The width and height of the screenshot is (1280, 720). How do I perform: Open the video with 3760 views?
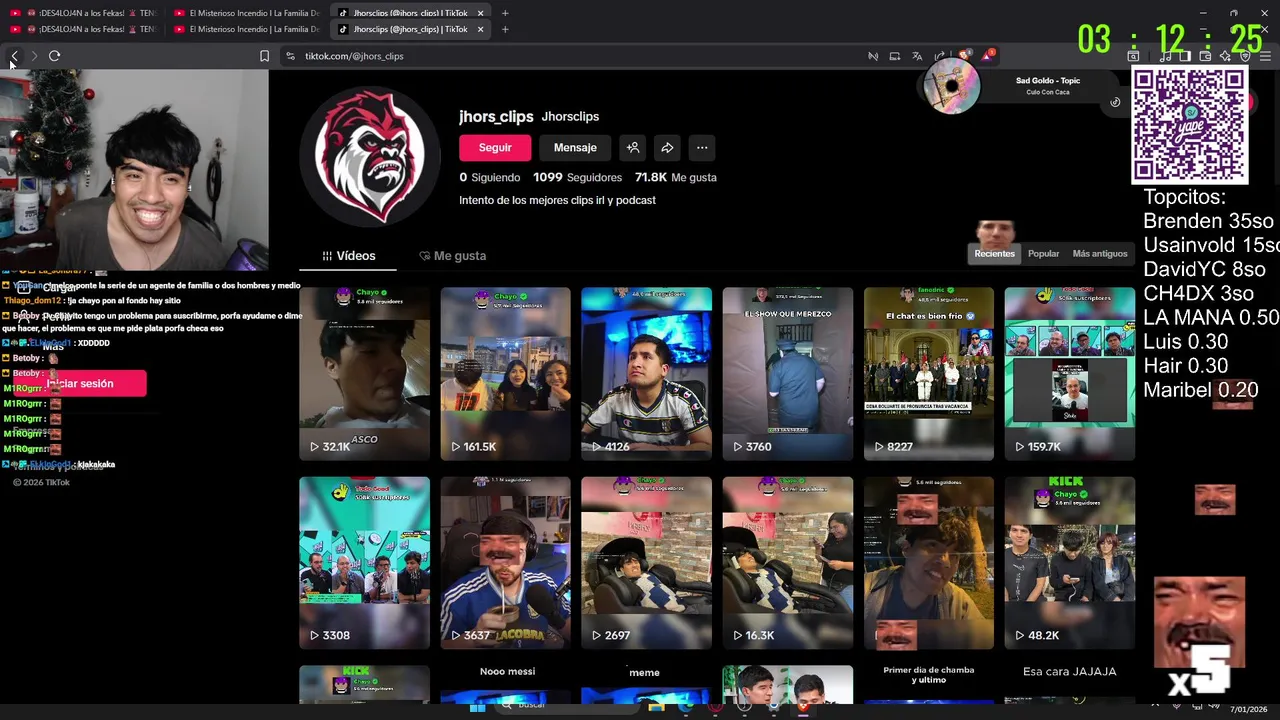788,374
